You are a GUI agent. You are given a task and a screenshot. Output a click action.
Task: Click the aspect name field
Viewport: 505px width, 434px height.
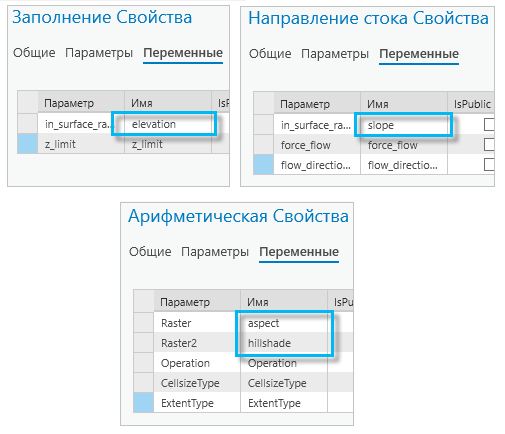284,323
